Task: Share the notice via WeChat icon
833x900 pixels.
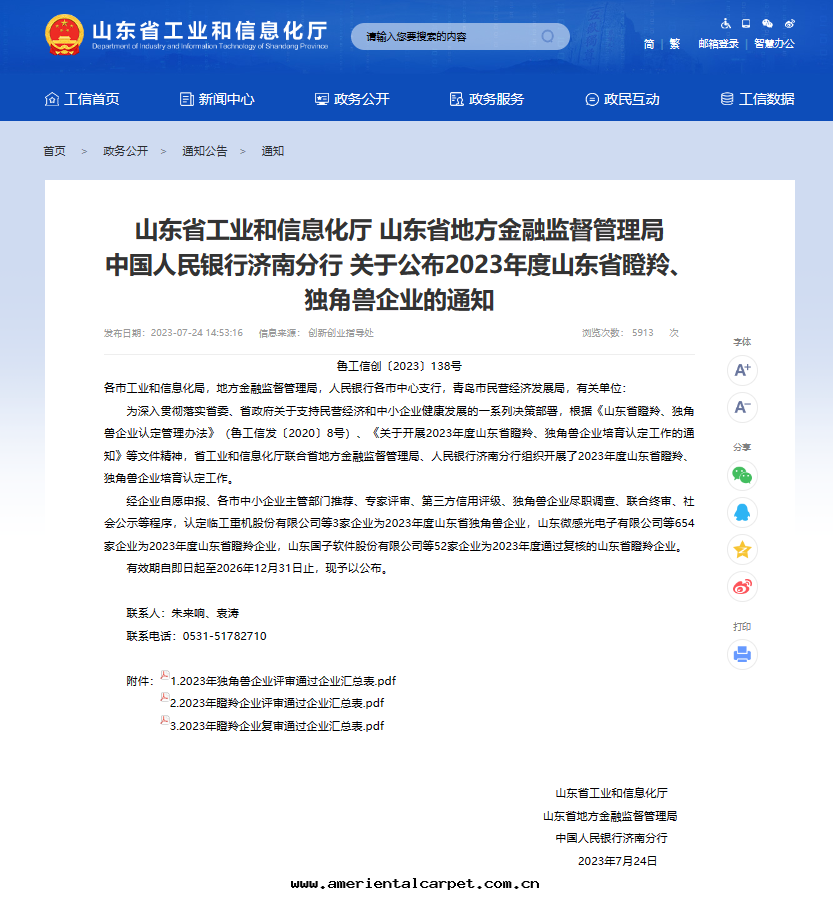Action: point(742,475)
